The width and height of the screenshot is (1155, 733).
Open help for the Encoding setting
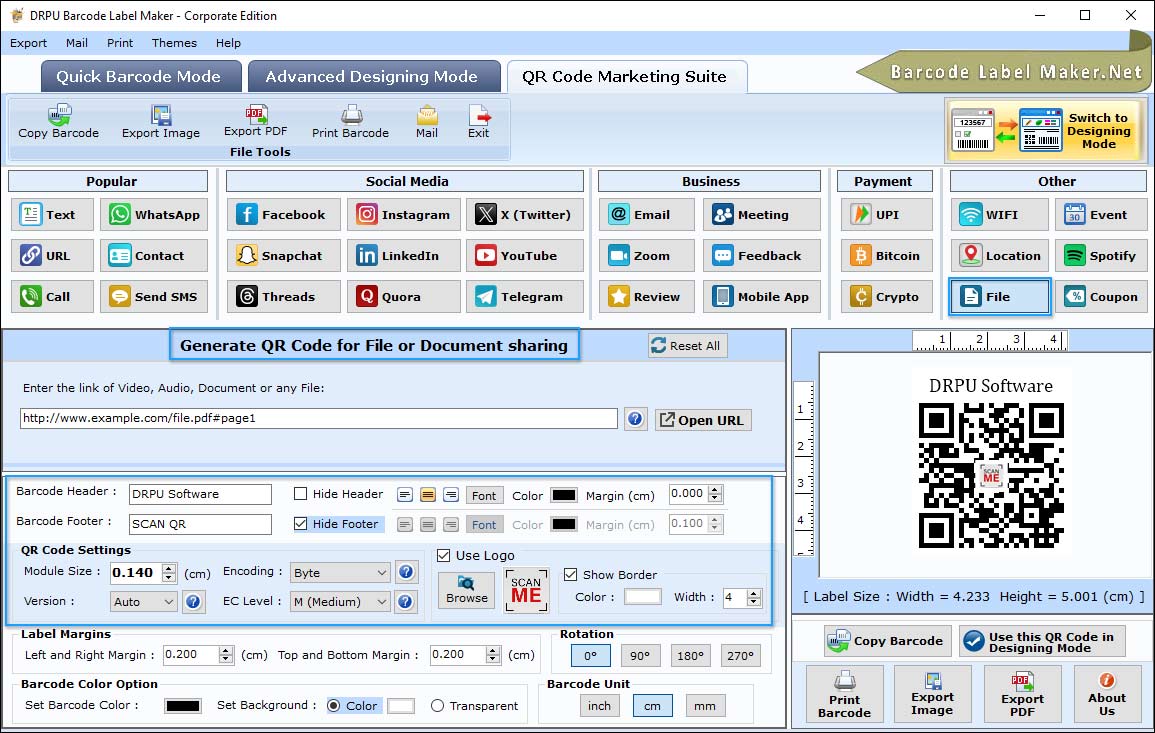[x=405, y=572]
